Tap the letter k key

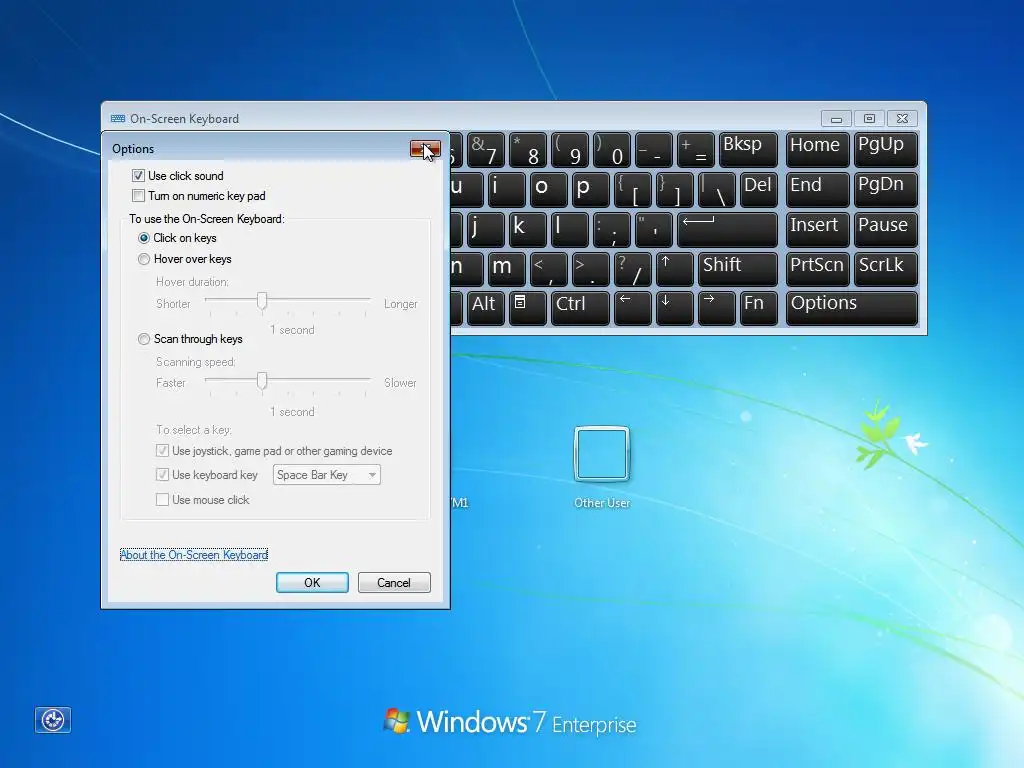tap(527, 229)
